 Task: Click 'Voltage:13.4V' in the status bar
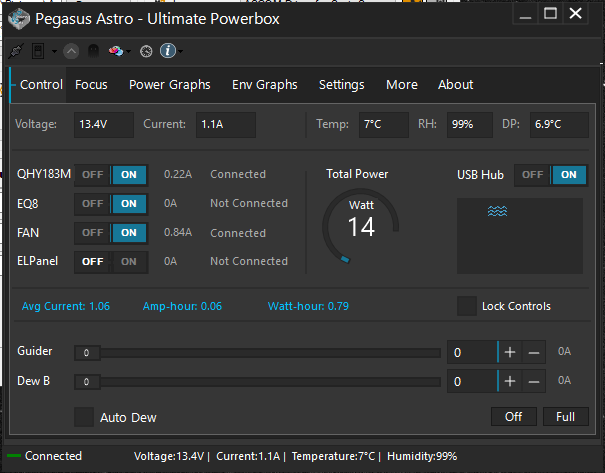click(x=169, y=456)
